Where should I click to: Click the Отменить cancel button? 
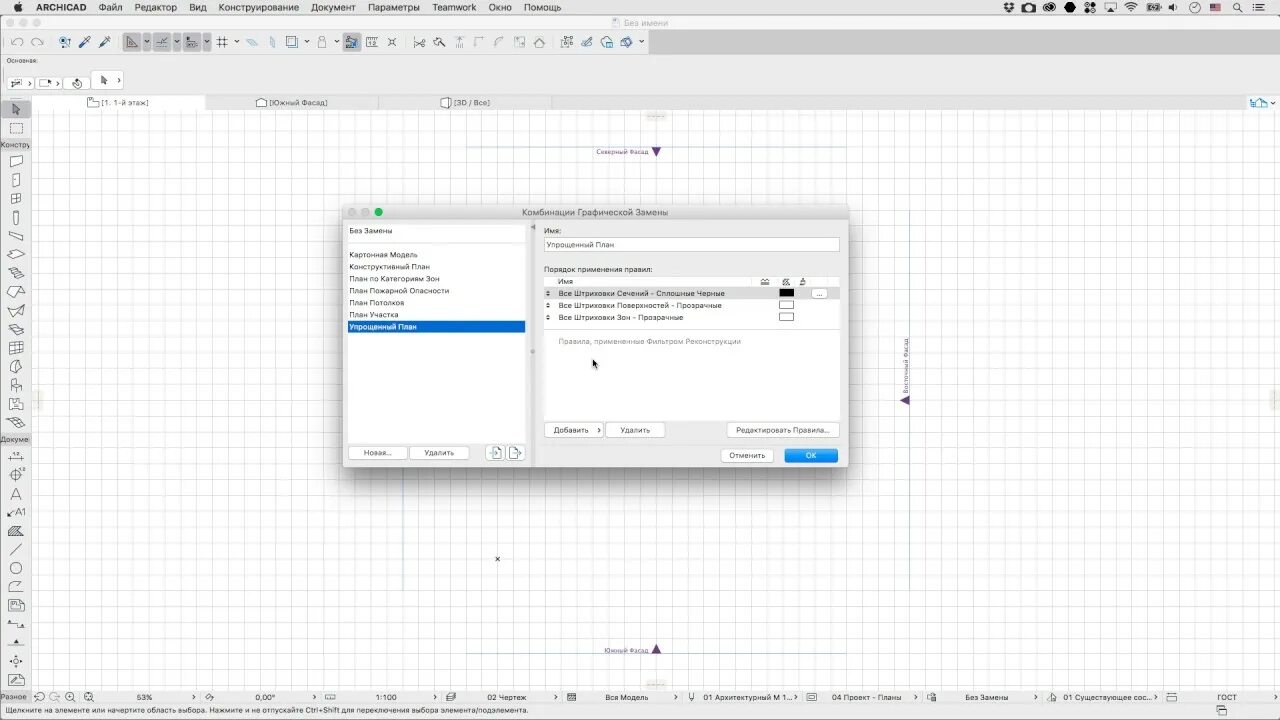point(747,455)
